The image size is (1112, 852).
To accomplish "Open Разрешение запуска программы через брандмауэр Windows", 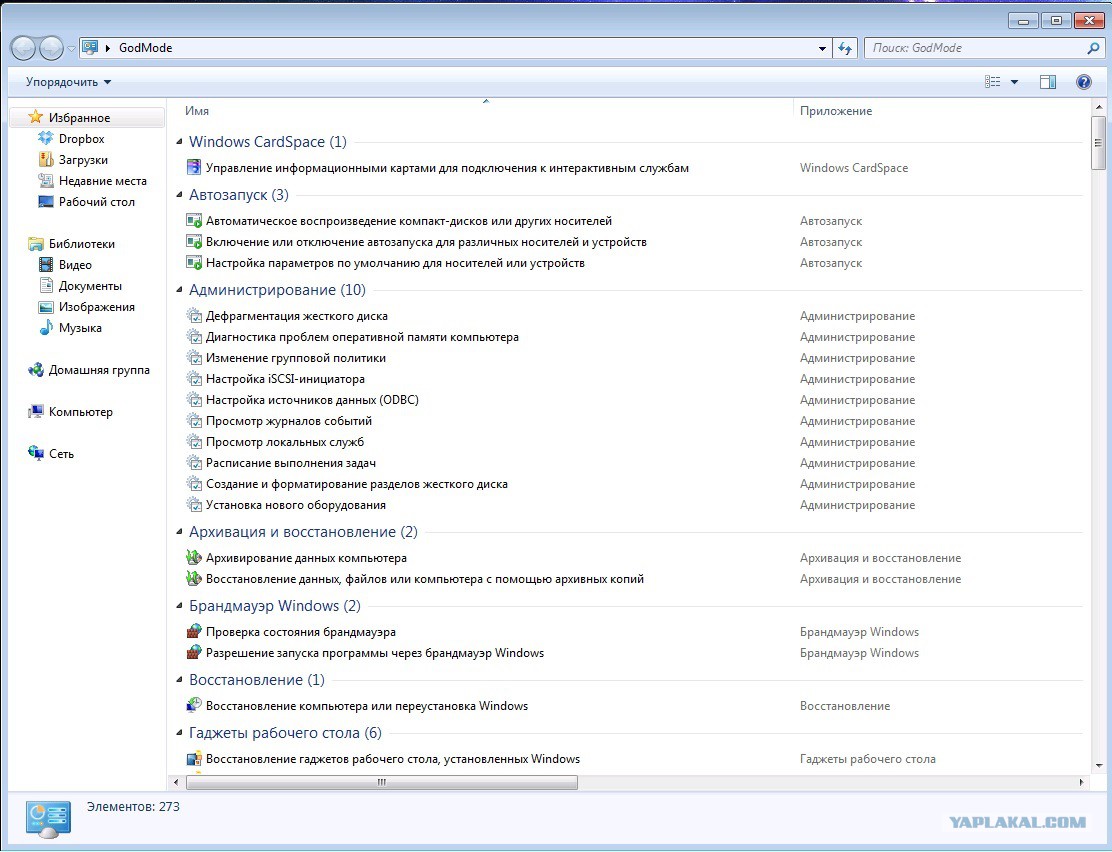I will 374,653.
